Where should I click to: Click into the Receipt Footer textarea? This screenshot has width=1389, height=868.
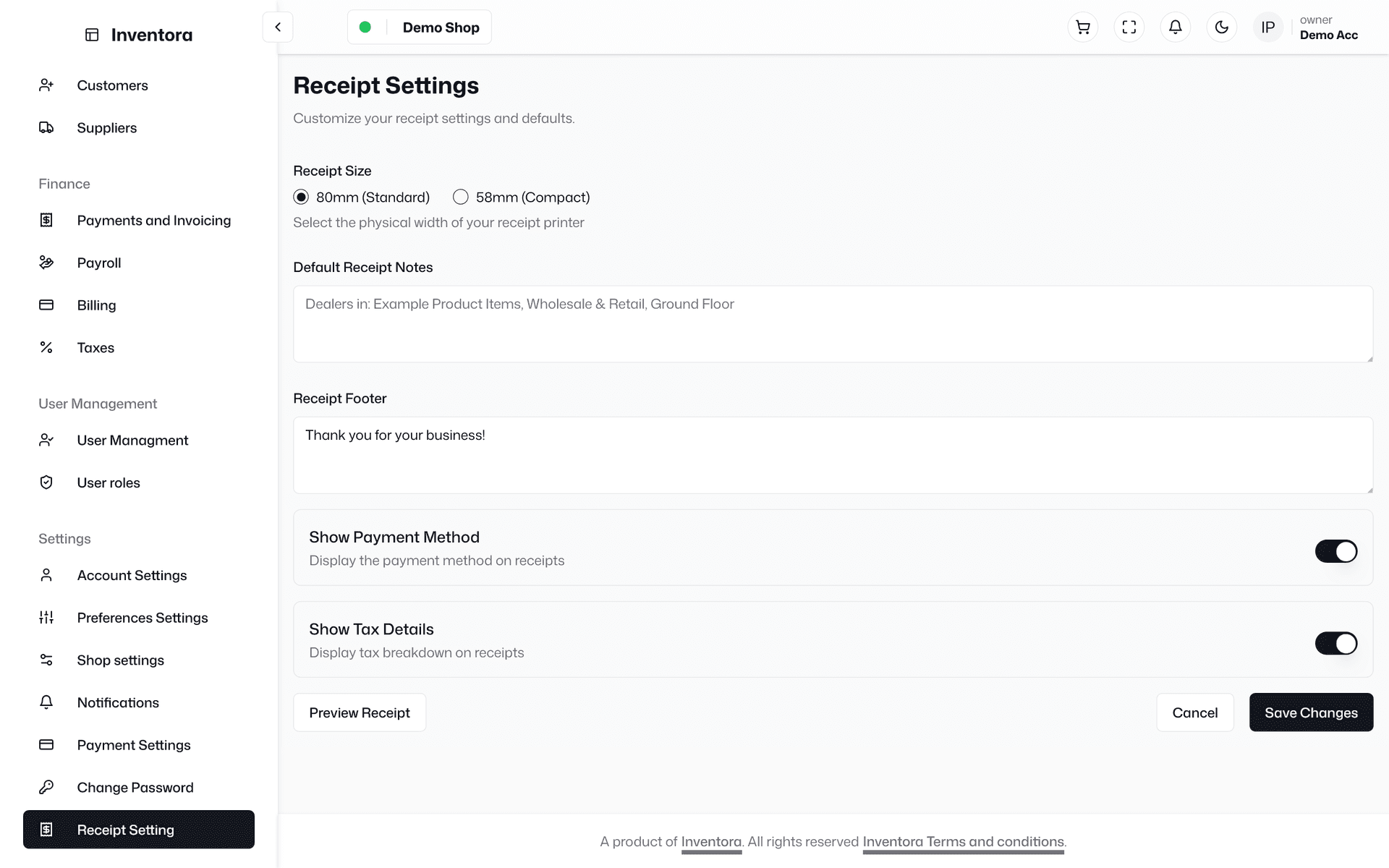click(833, 455)
